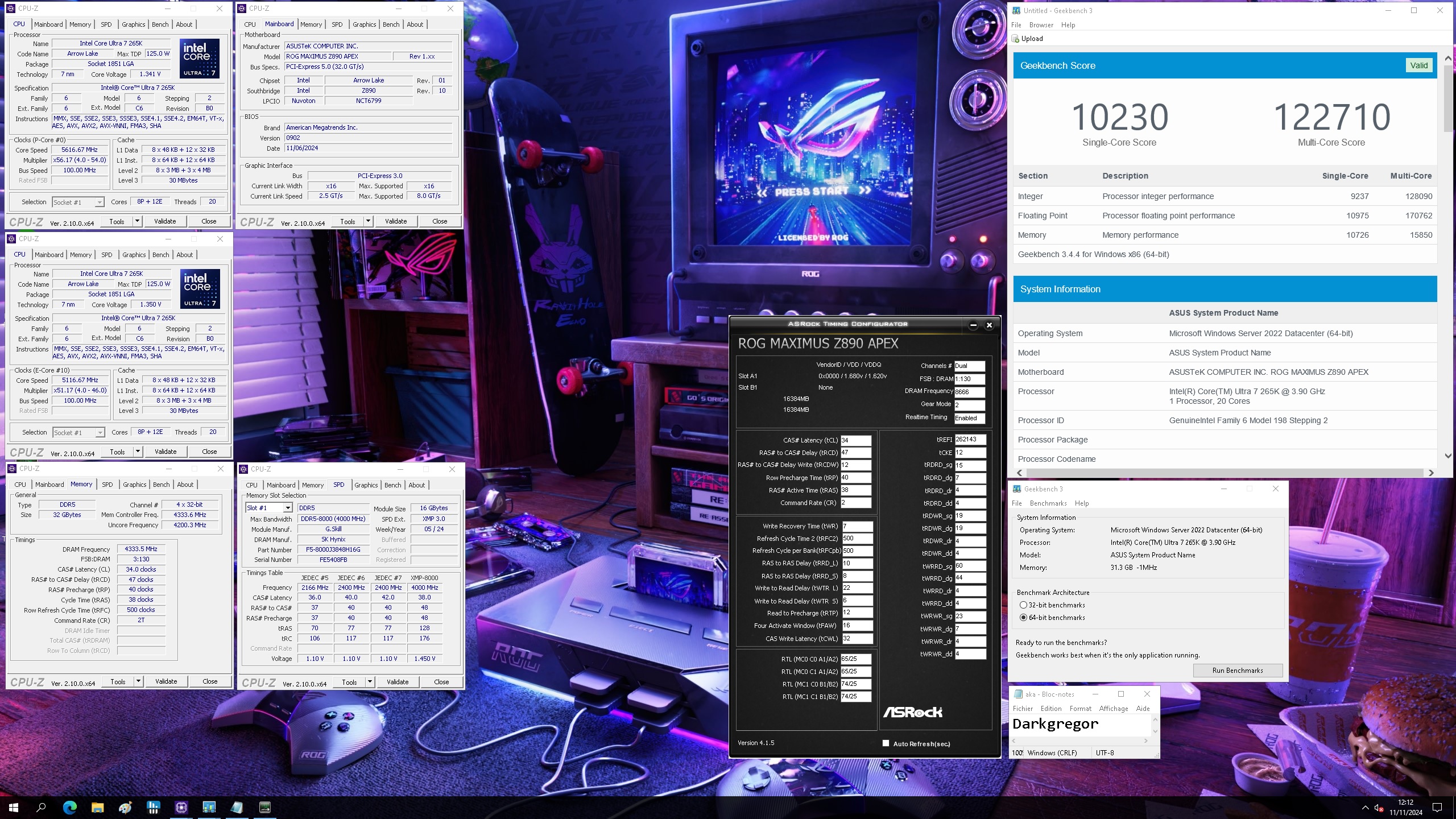
Task: Click the Upload icon in Geekbench results
Action: pyautogui.click(x=1016, y=39)
